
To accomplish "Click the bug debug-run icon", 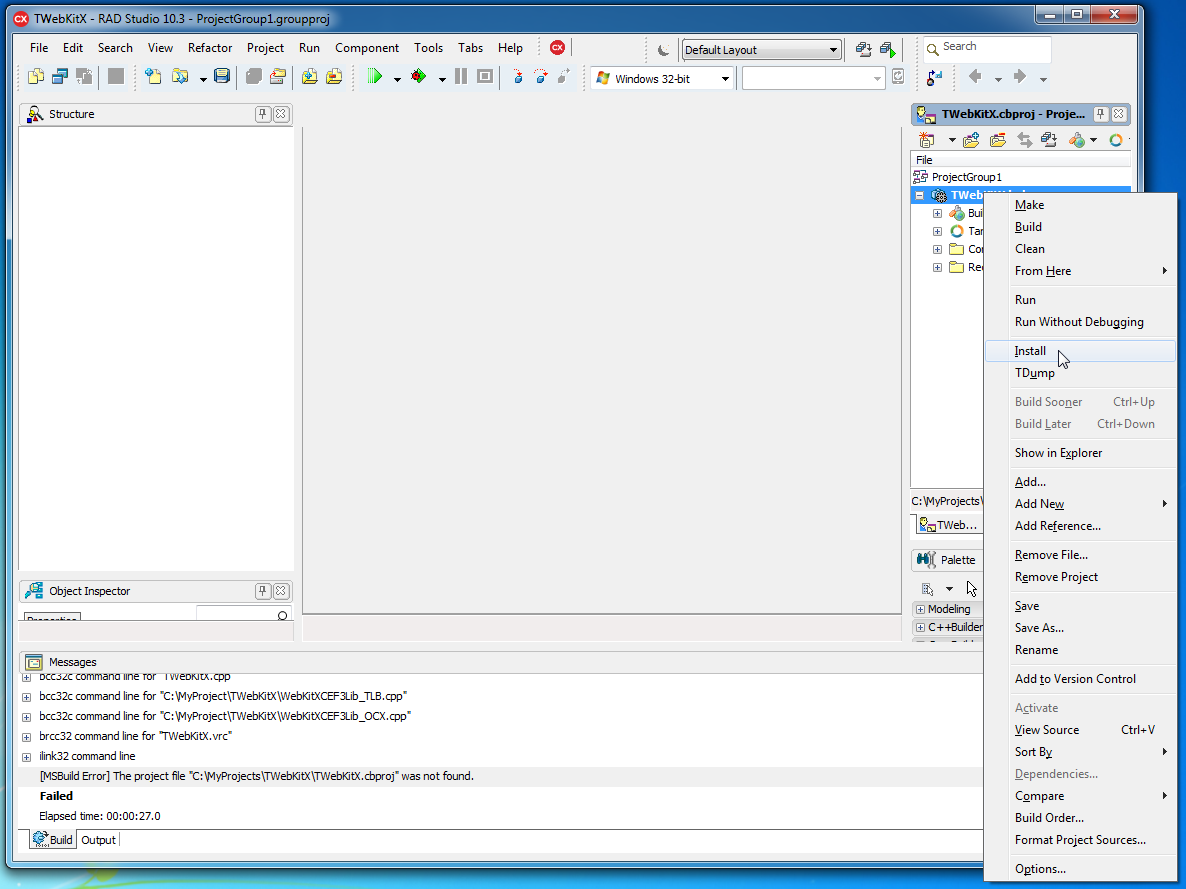I will (418, 76).
